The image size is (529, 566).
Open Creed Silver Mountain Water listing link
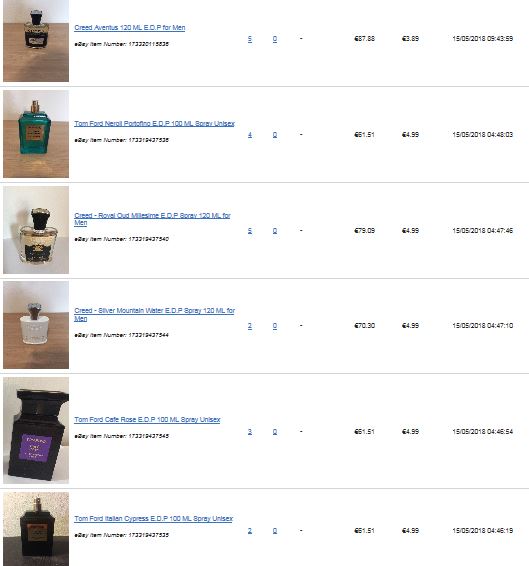tap(154, 314)
